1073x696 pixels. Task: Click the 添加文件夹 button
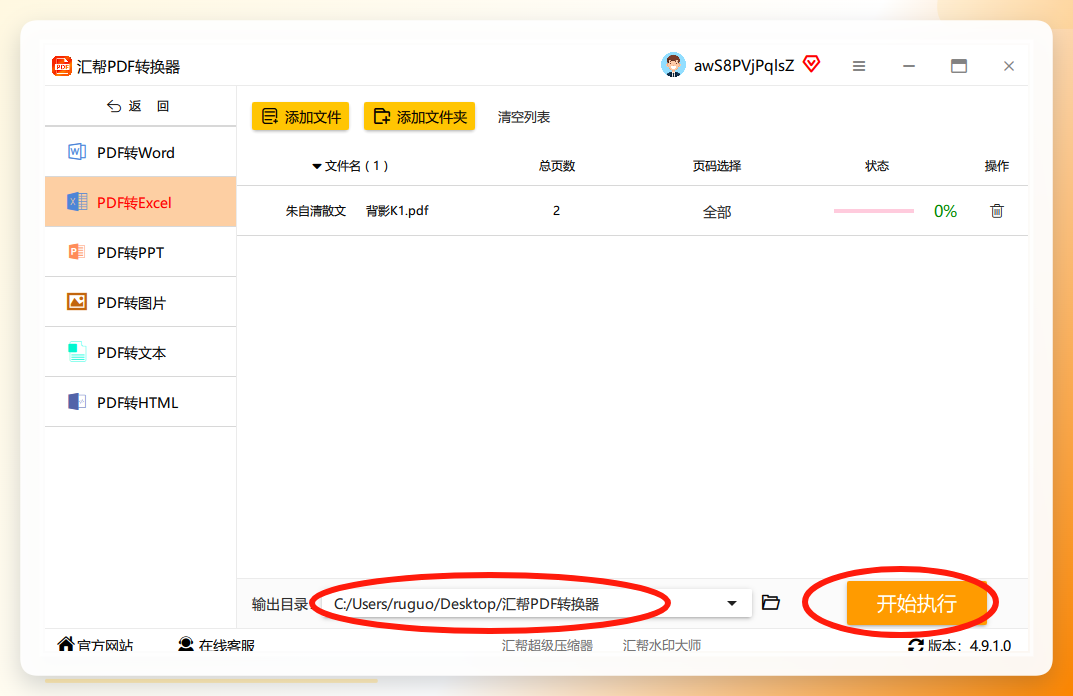pos(419,116)
